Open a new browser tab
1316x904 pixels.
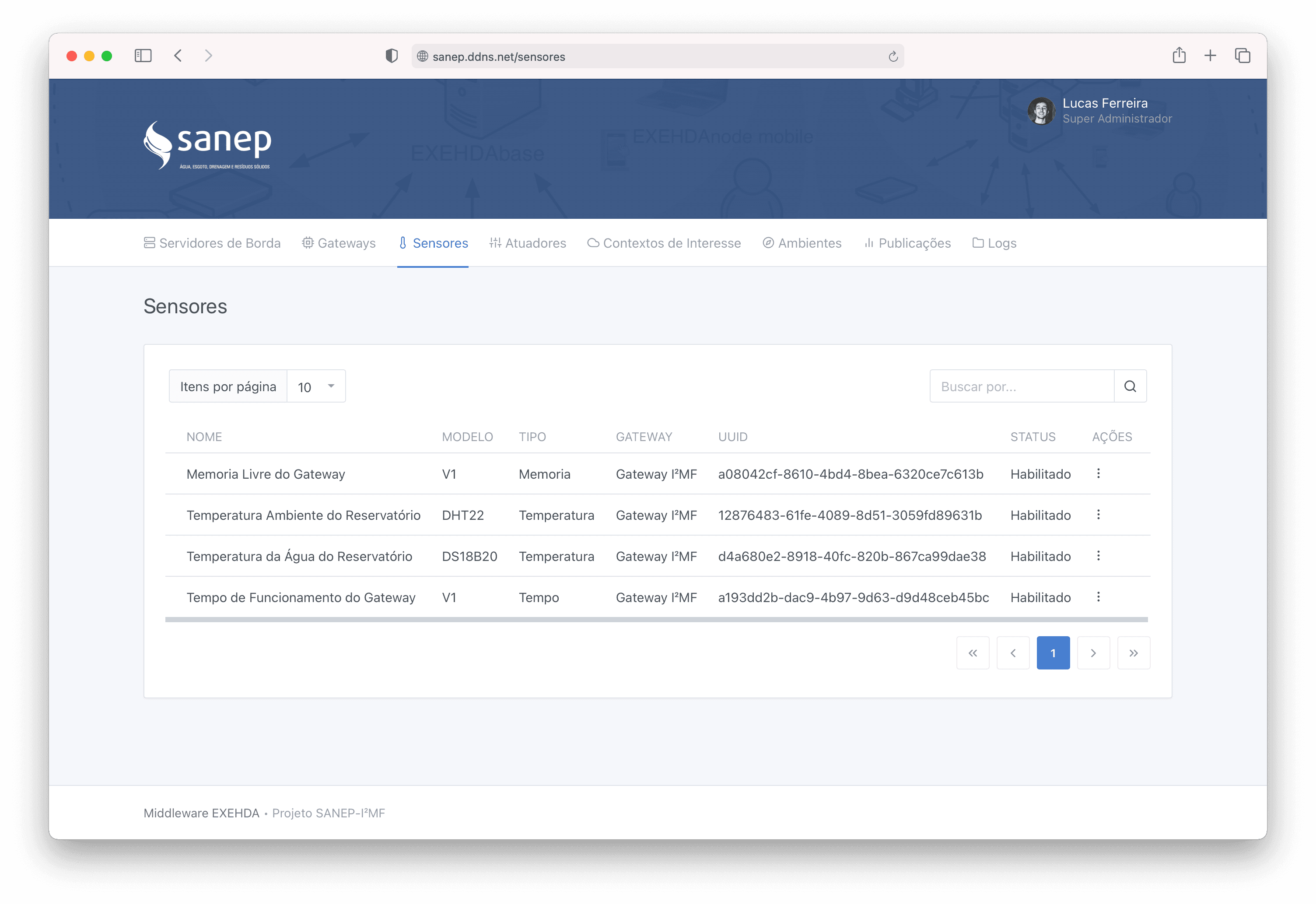pyautogui.click(x=1210, y=56)
